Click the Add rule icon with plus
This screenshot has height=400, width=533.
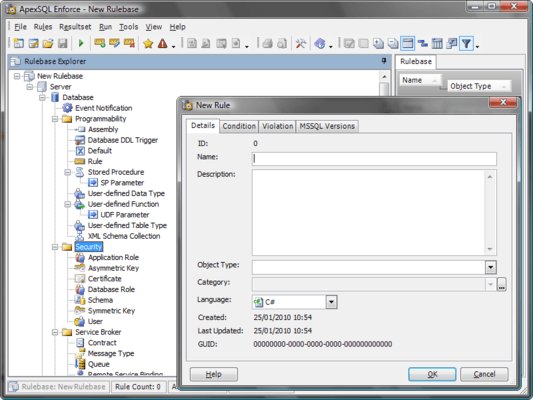click(100, 44)
